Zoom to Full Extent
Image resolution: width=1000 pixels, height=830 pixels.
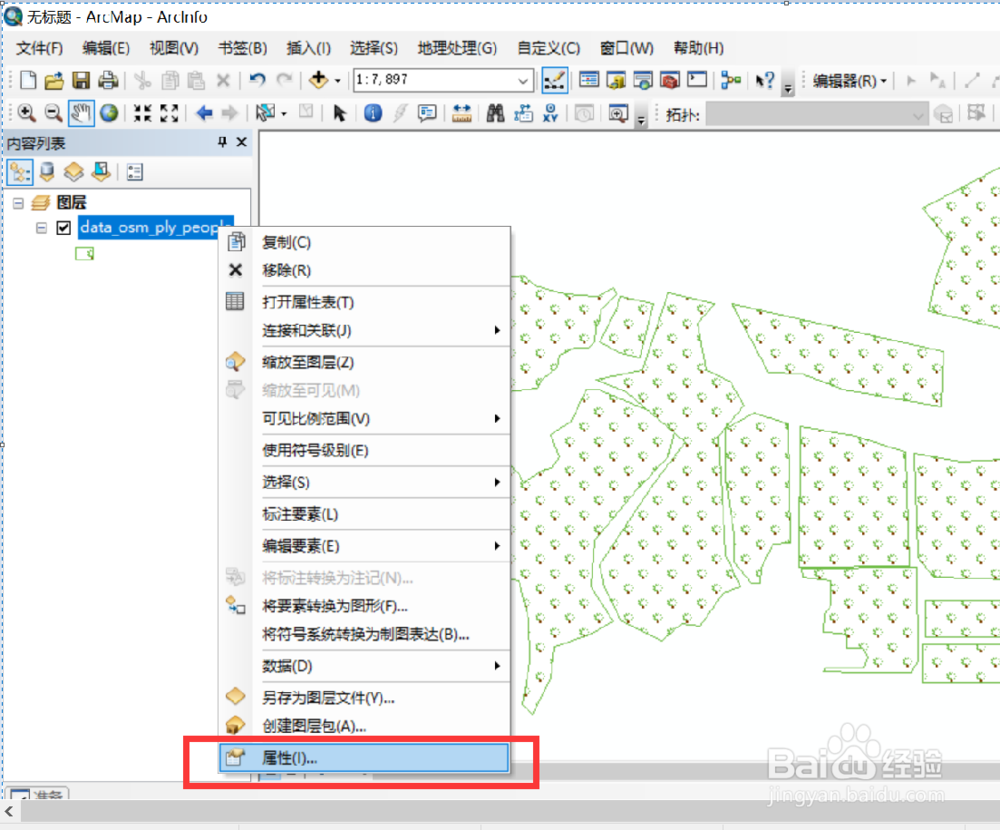click(108, 113)
